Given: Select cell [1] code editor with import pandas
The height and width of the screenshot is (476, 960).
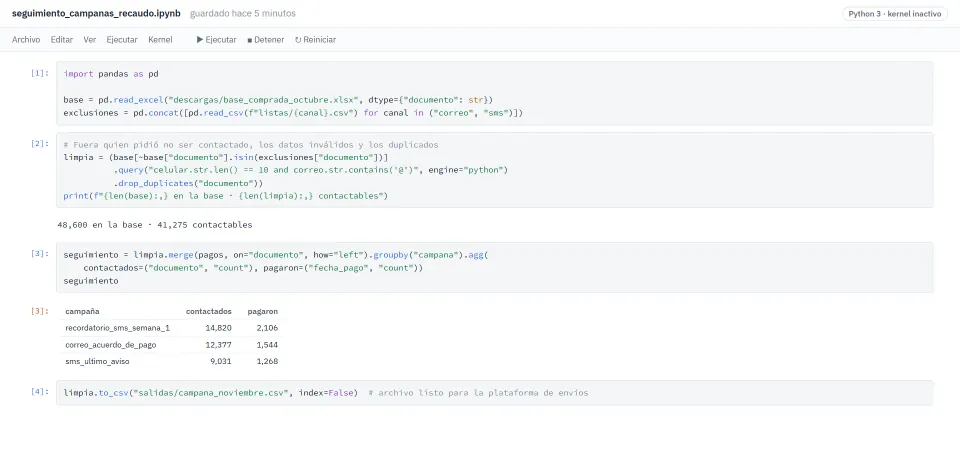Looking at the screenshot, I should click(495, 93).
